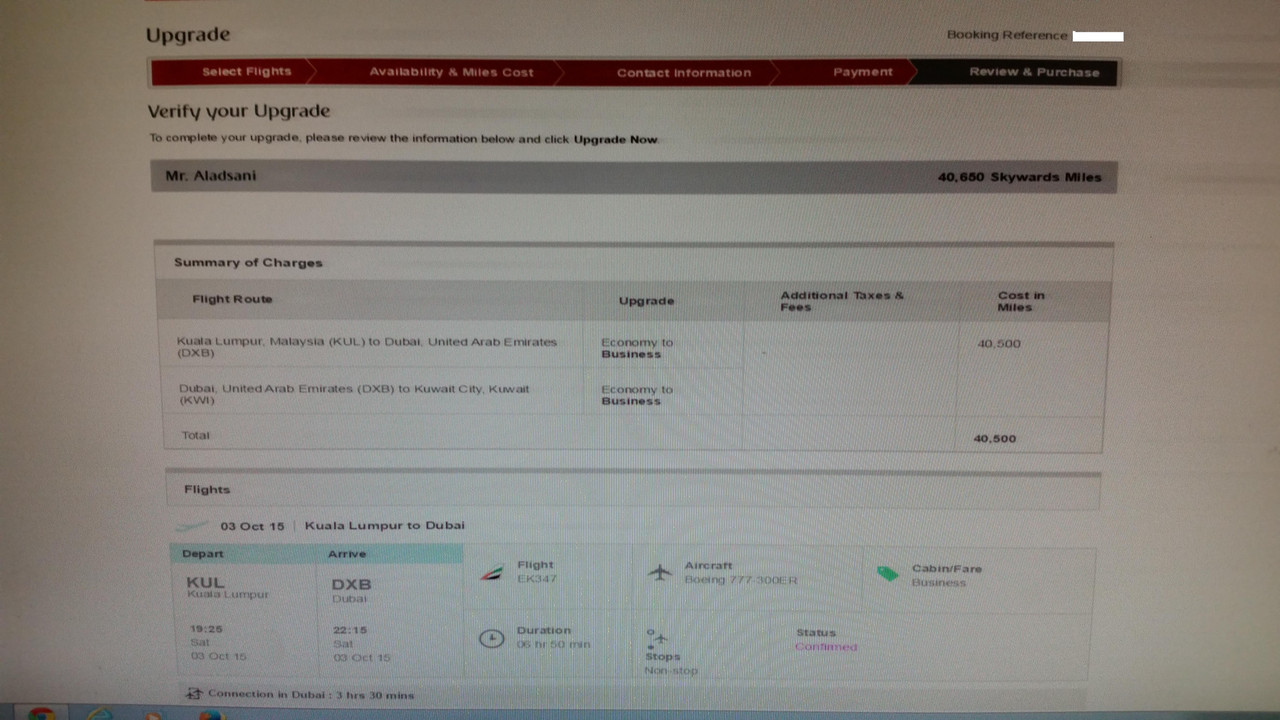The image size is (1280, 720).
Task: Click the Total row label
Action: (x=195, y=435)
